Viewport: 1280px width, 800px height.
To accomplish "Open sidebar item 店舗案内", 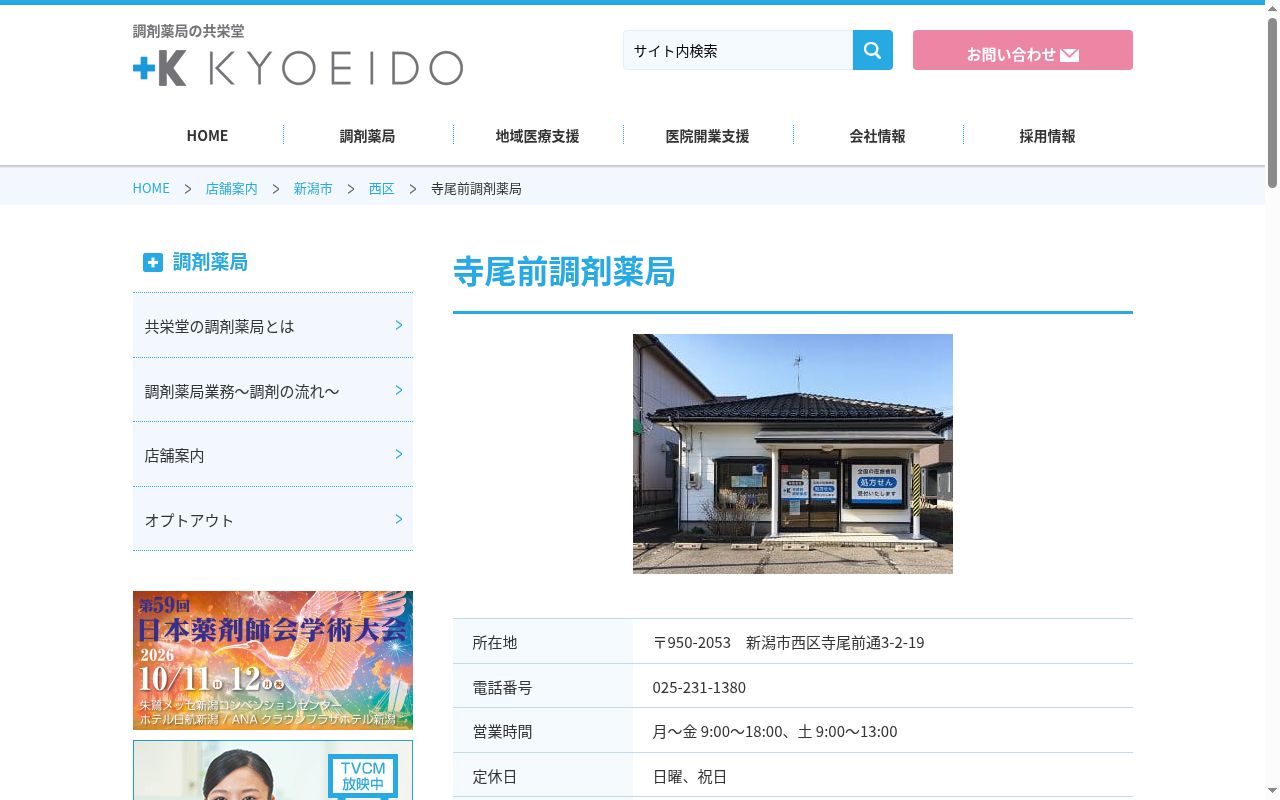I will tap(273, 454).
